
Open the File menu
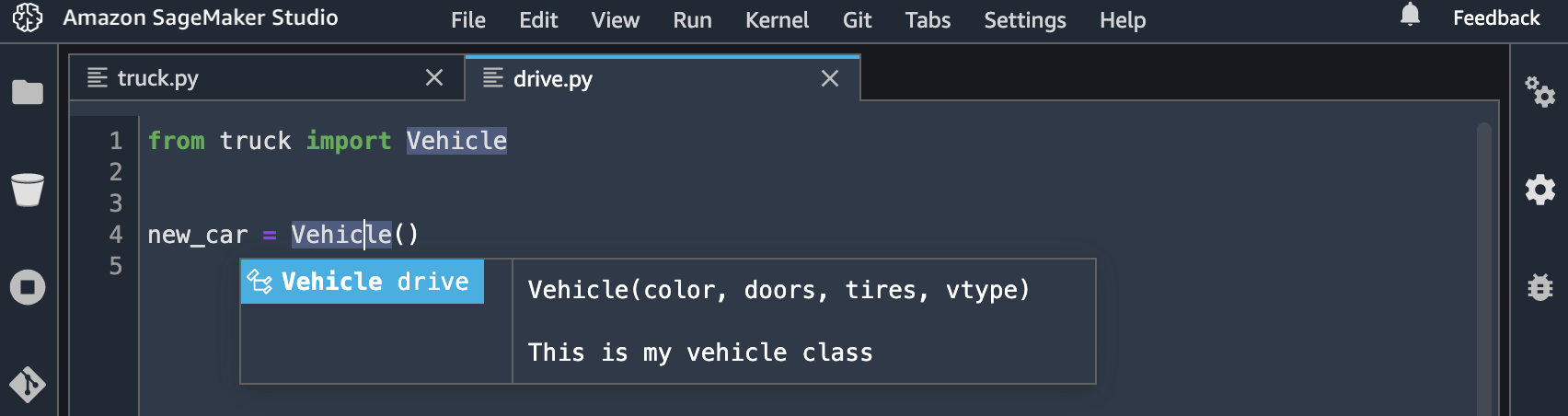click(468, 20)
